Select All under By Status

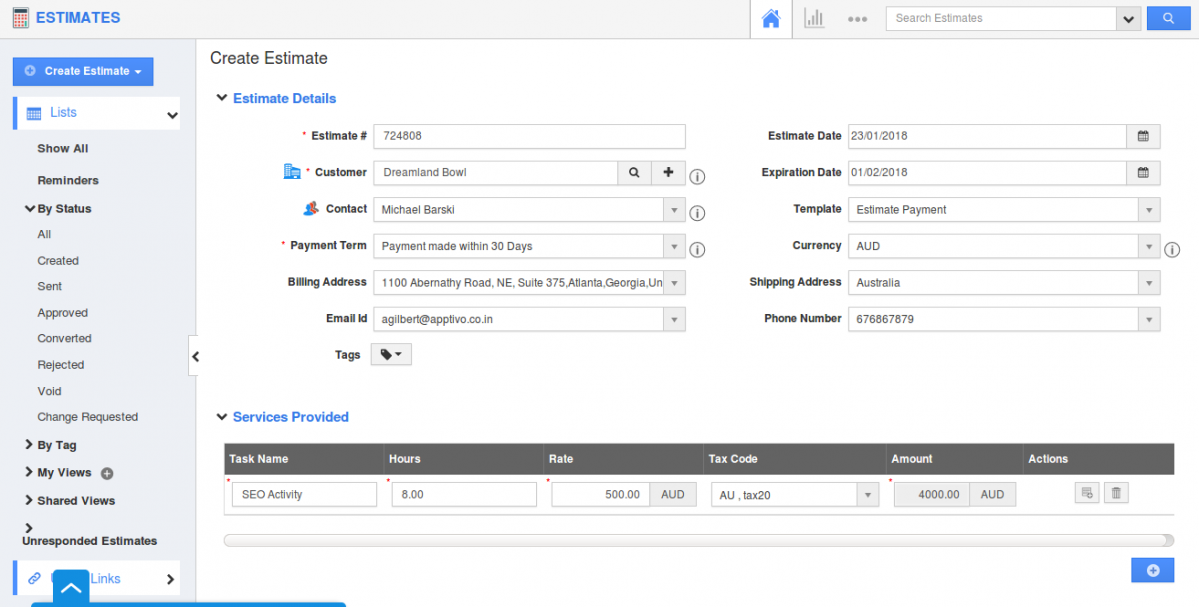tap(44, 235)
